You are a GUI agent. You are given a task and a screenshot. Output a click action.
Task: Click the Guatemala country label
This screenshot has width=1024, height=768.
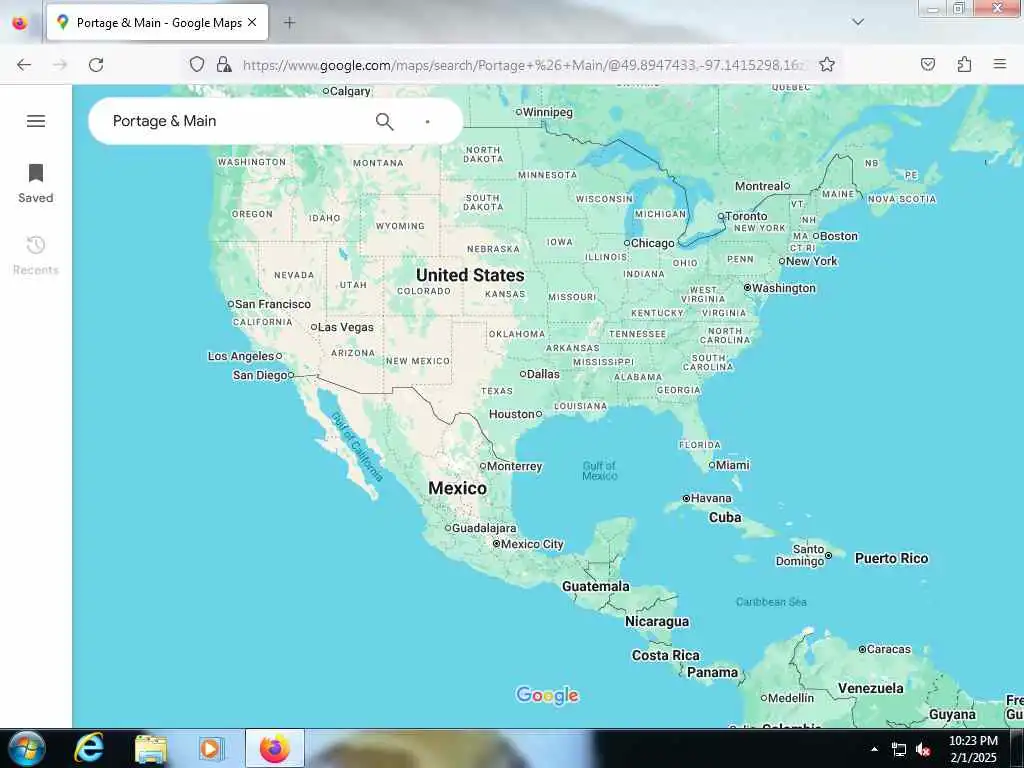tap(596, 586)
